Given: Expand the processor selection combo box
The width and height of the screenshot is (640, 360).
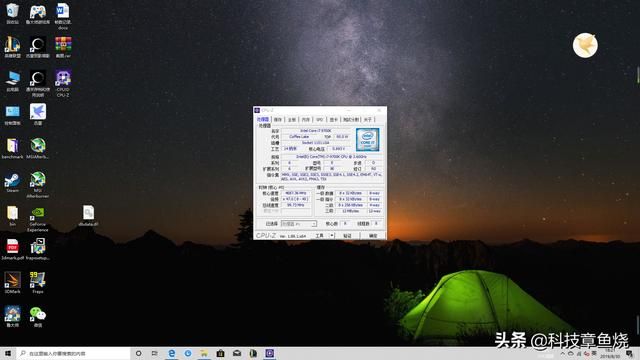Looking at the screenshot, I should (x=299, y=224).
